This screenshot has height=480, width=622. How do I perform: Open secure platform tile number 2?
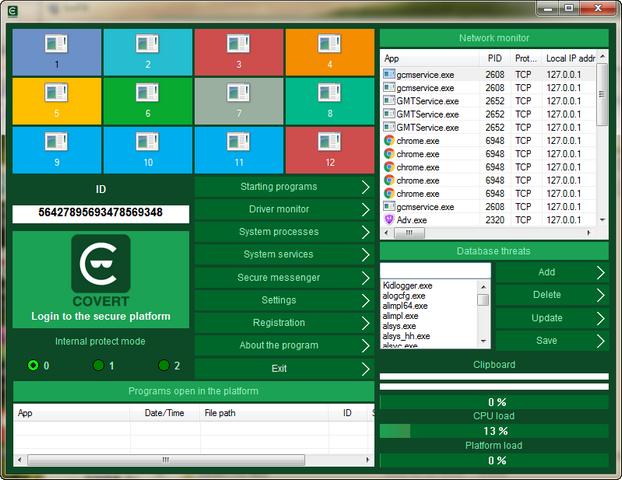(148, 52)
